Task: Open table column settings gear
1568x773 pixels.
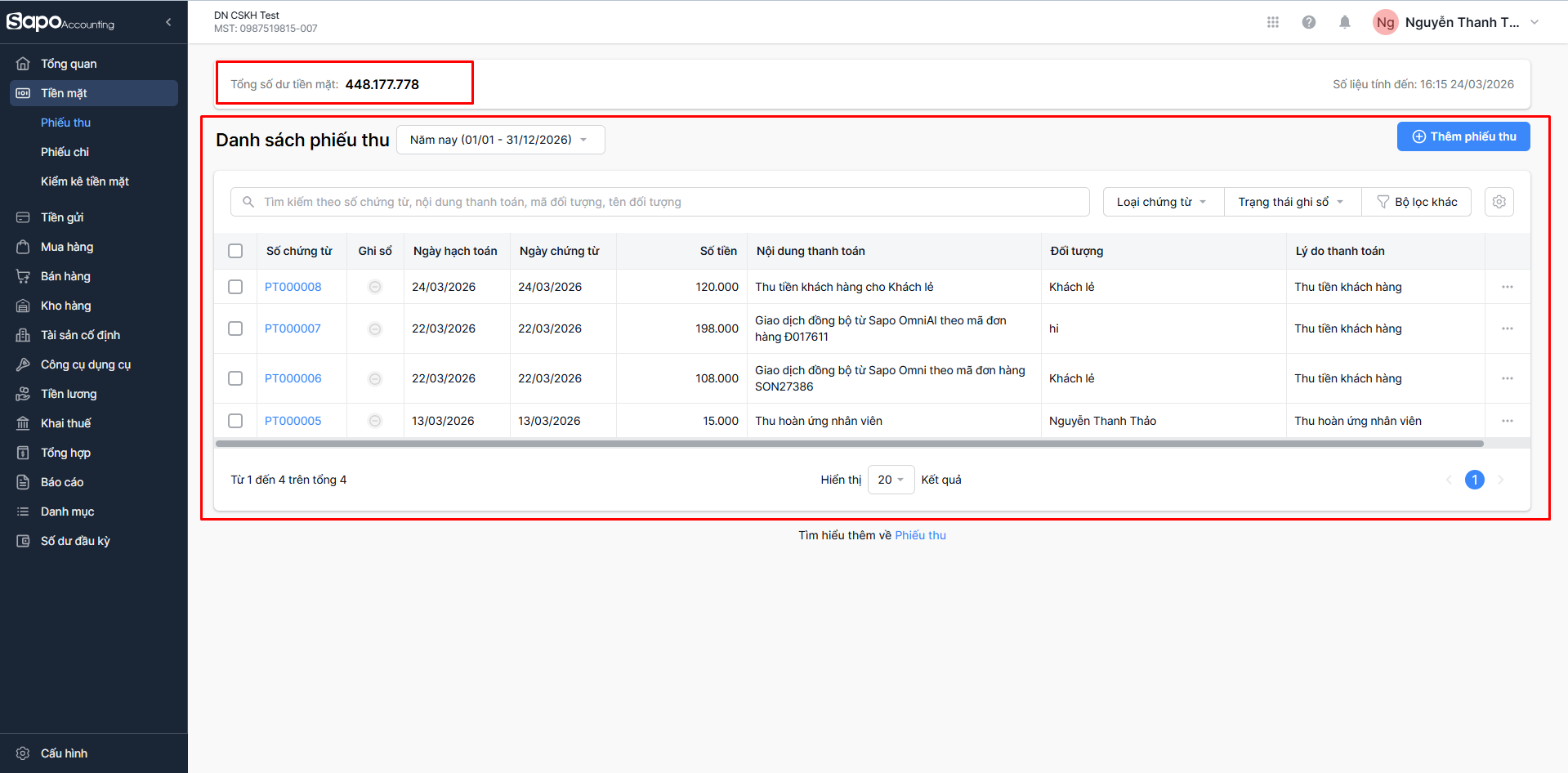Action: pos(1499,202)
